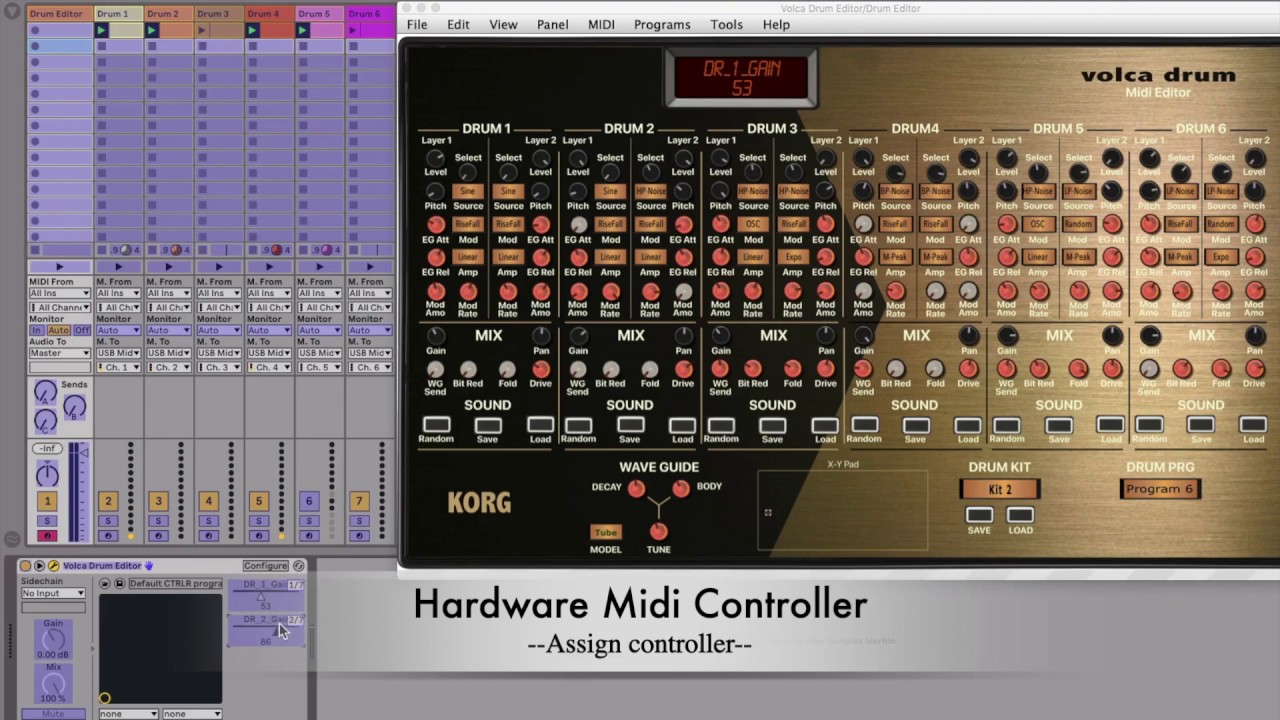The height and width of the screenshot is (720, 1280).
Task: Click Drum Kit LOAD button
Action: pyautogui.click(x=1020, y=515)
